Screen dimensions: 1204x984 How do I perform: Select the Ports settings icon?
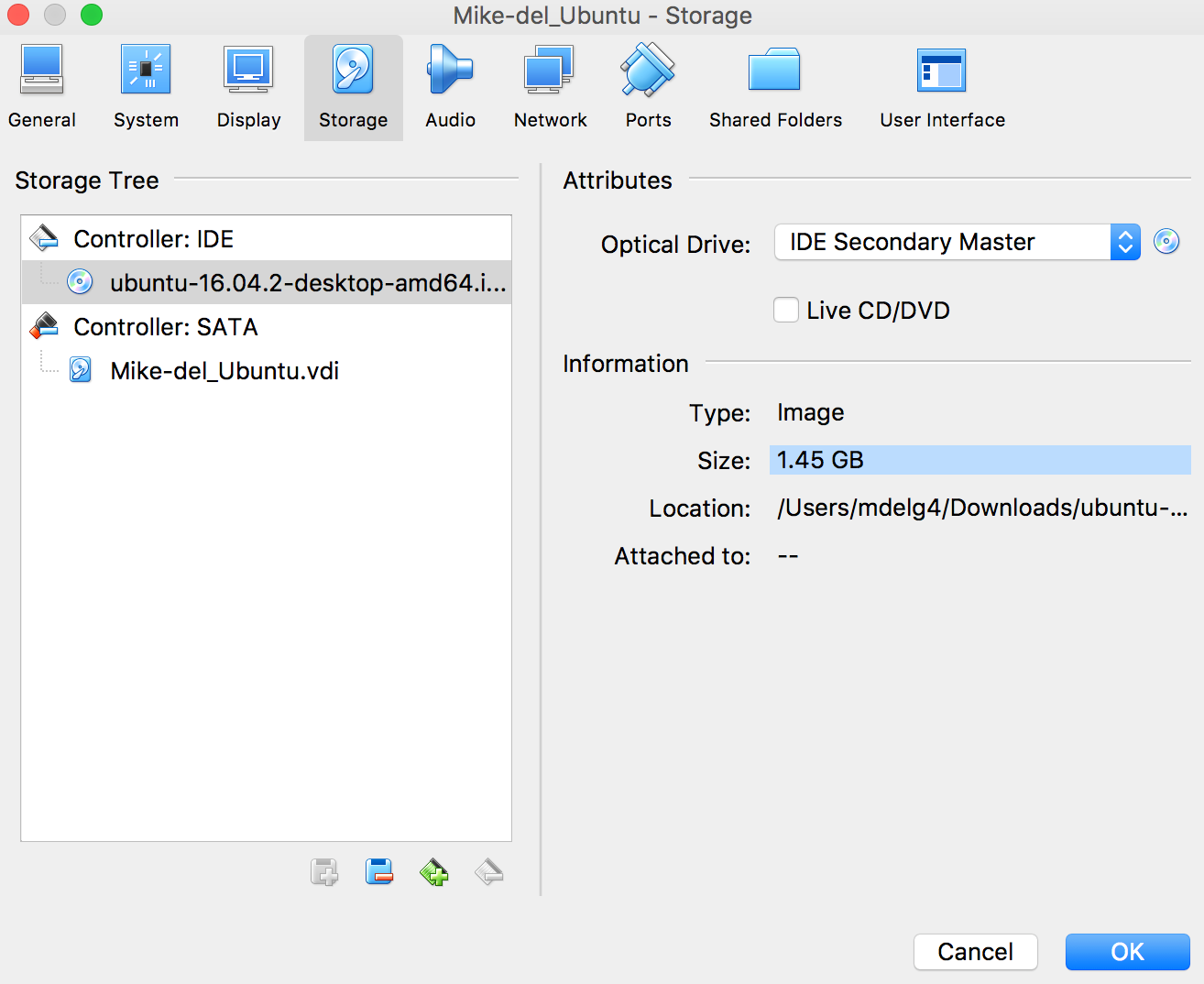click(648, 87)
